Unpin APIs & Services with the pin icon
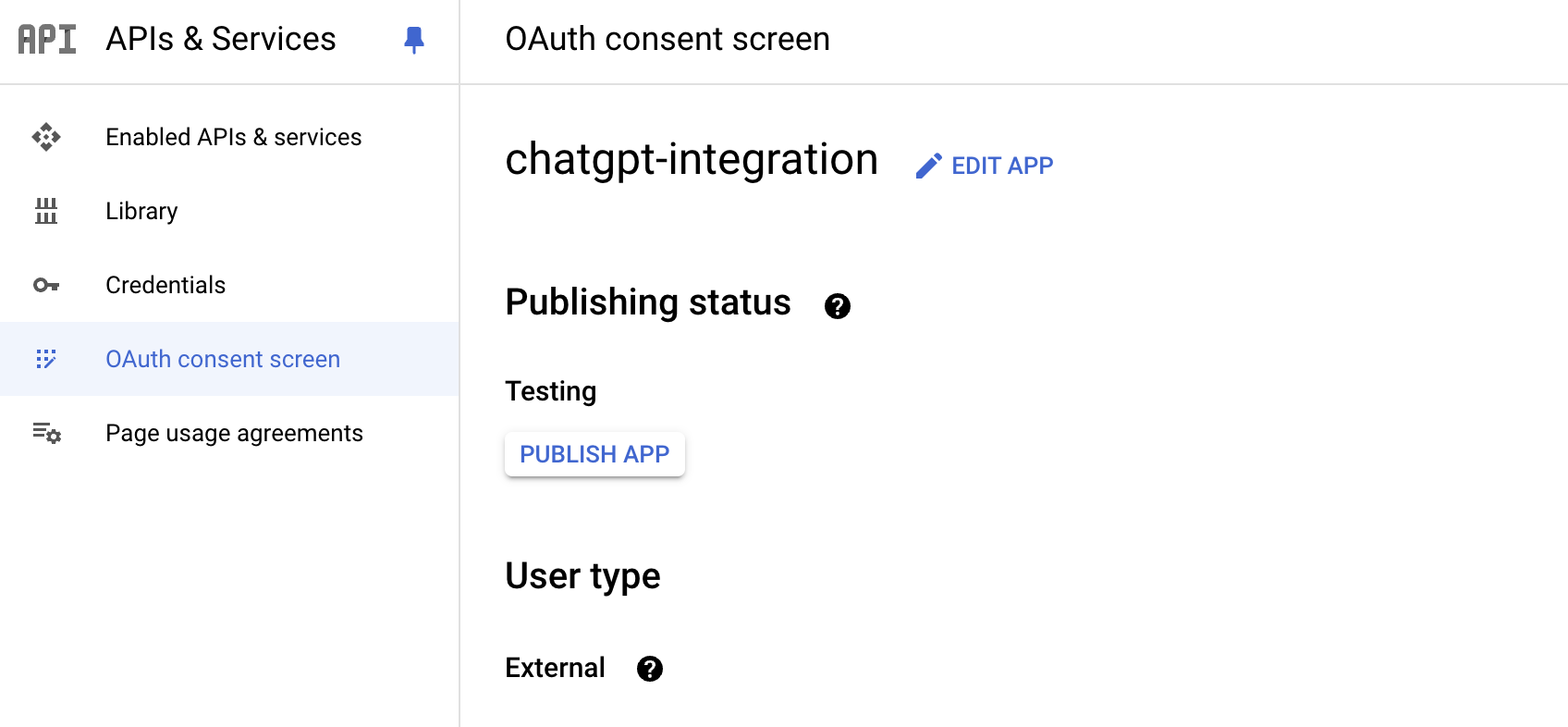Image resolution: width=1568 pixels, height=727 pixels. (x=414, y=40)
